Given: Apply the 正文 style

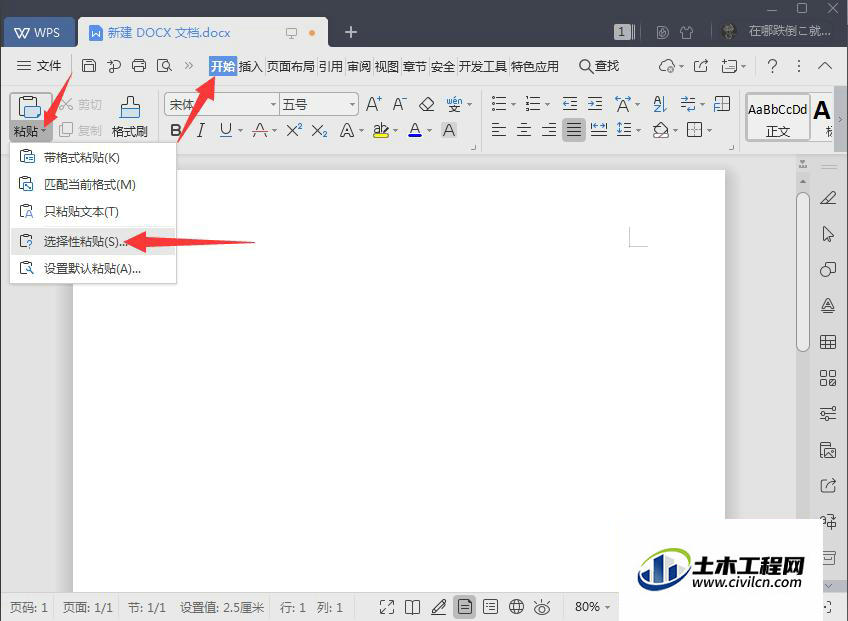Looking at the screenshot, I should point(778,117).
